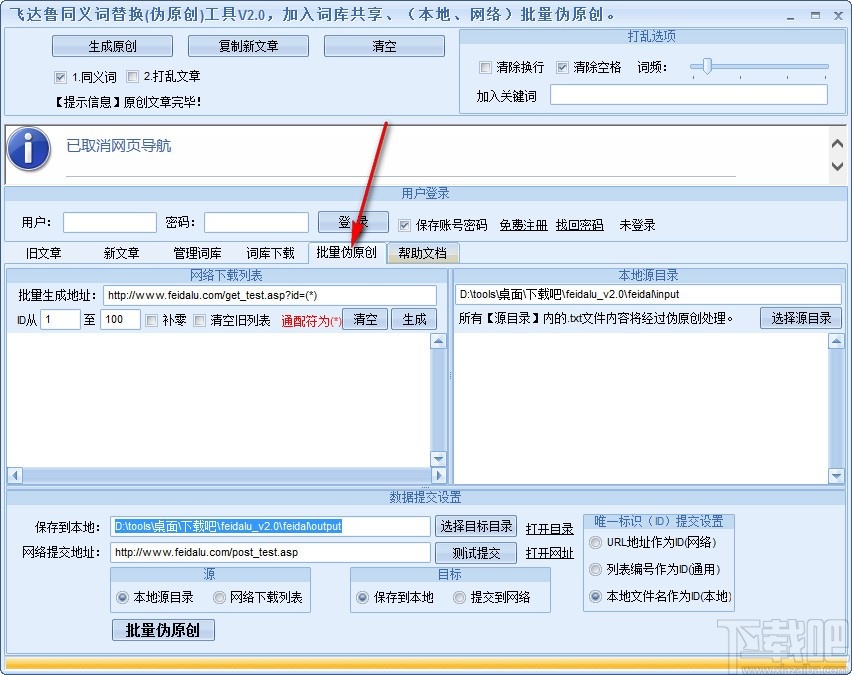The width and height of the screenshot is (852, 675).
Task: Open the 帮助文档 tab
Action: (x=423, y=253)
